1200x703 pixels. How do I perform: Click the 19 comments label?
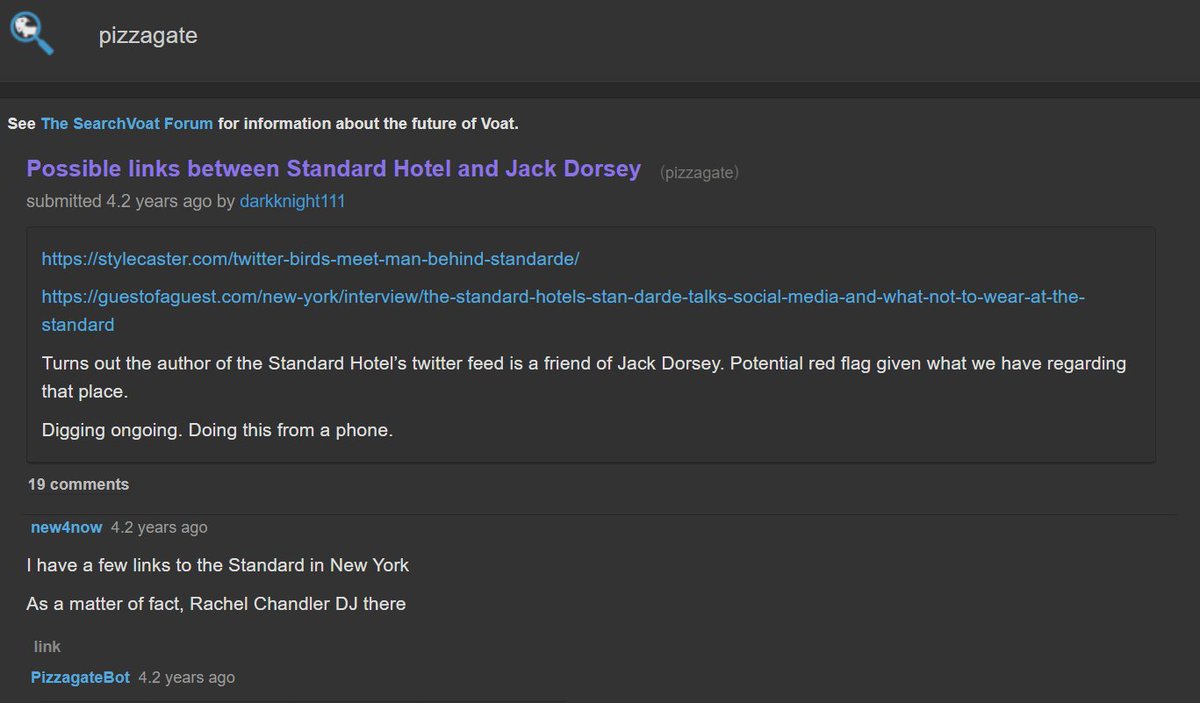[78, 484]
